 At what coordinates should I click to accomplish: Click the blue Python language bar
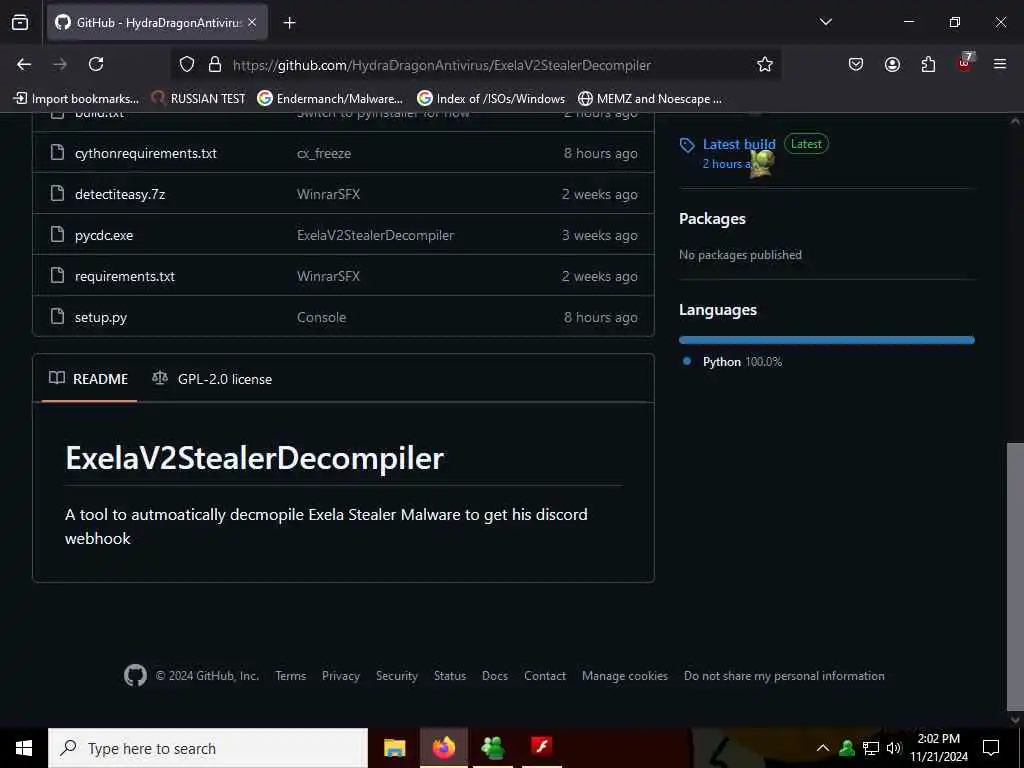(826, 340)
